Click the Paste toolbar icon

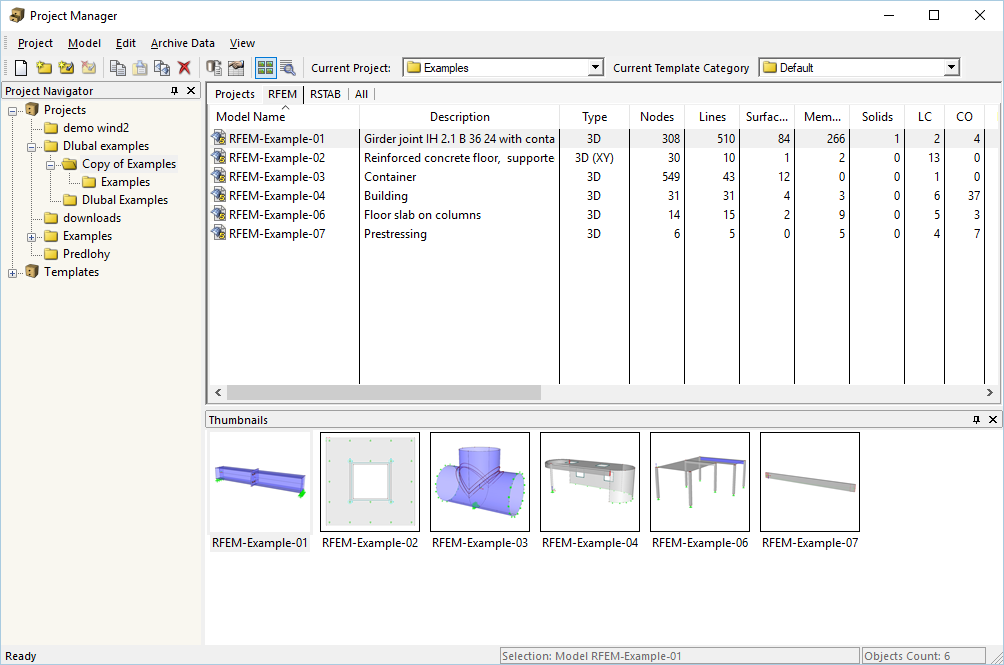click(140, 67)
